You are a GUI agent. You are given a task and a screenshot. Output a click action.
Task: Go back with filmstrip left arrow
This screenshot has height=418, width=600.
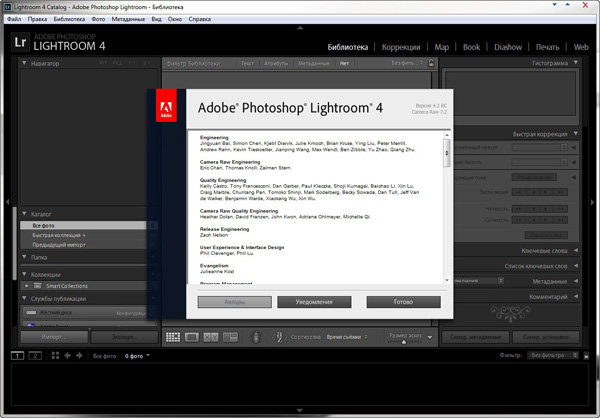point(68,356)
